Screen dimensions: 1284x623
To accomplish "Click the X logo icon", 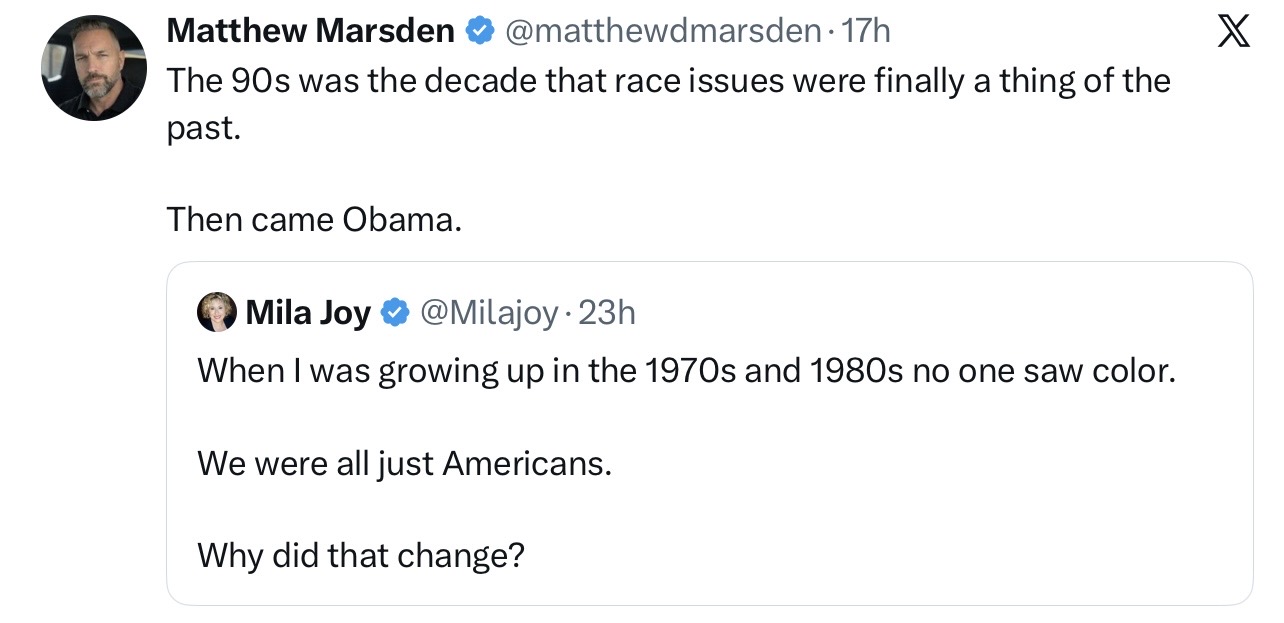I will tap(1234, 34).
